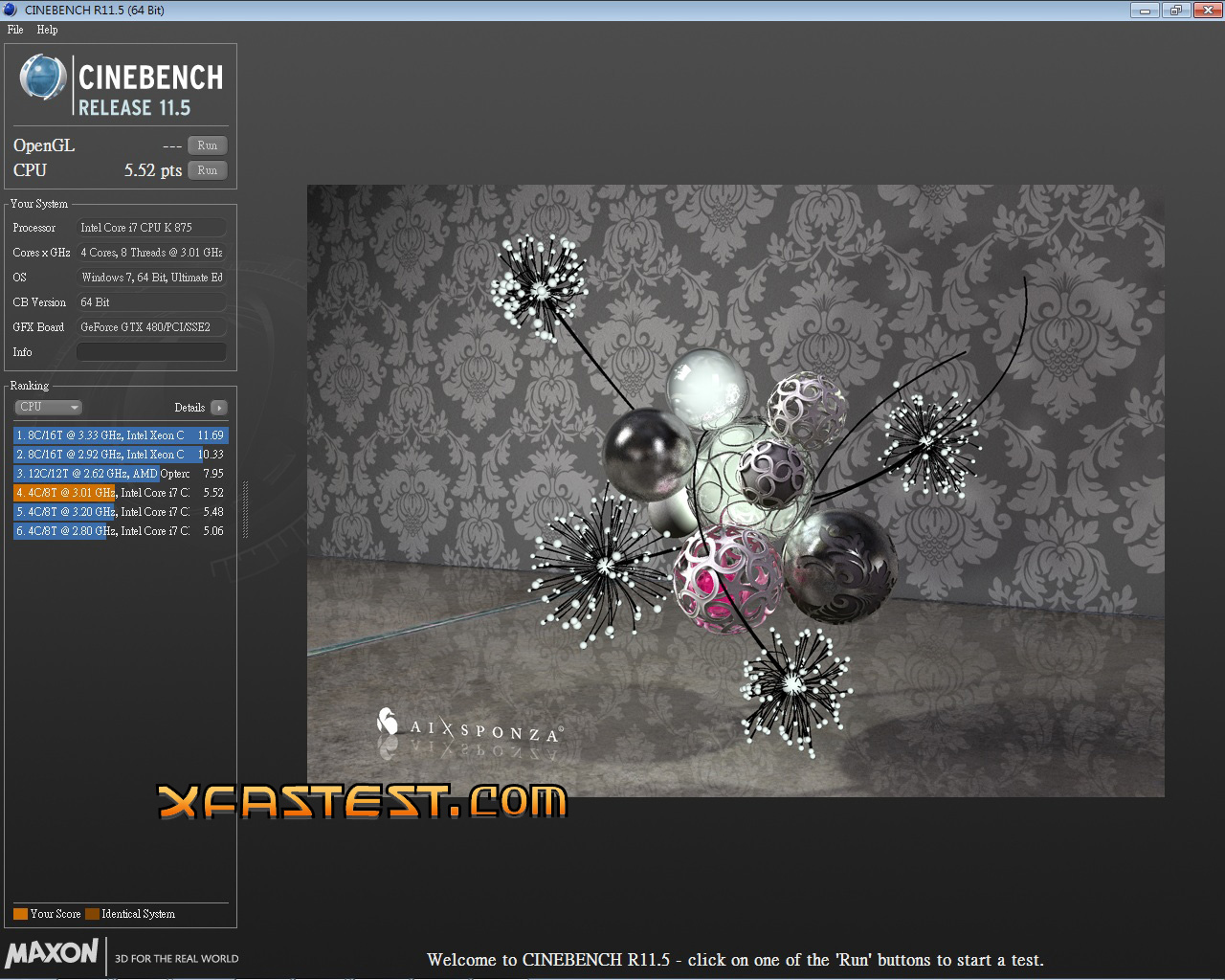Open the Help menu
Image resolution: width=1225 pixels, height=980 pixels.
click(47, 30)
